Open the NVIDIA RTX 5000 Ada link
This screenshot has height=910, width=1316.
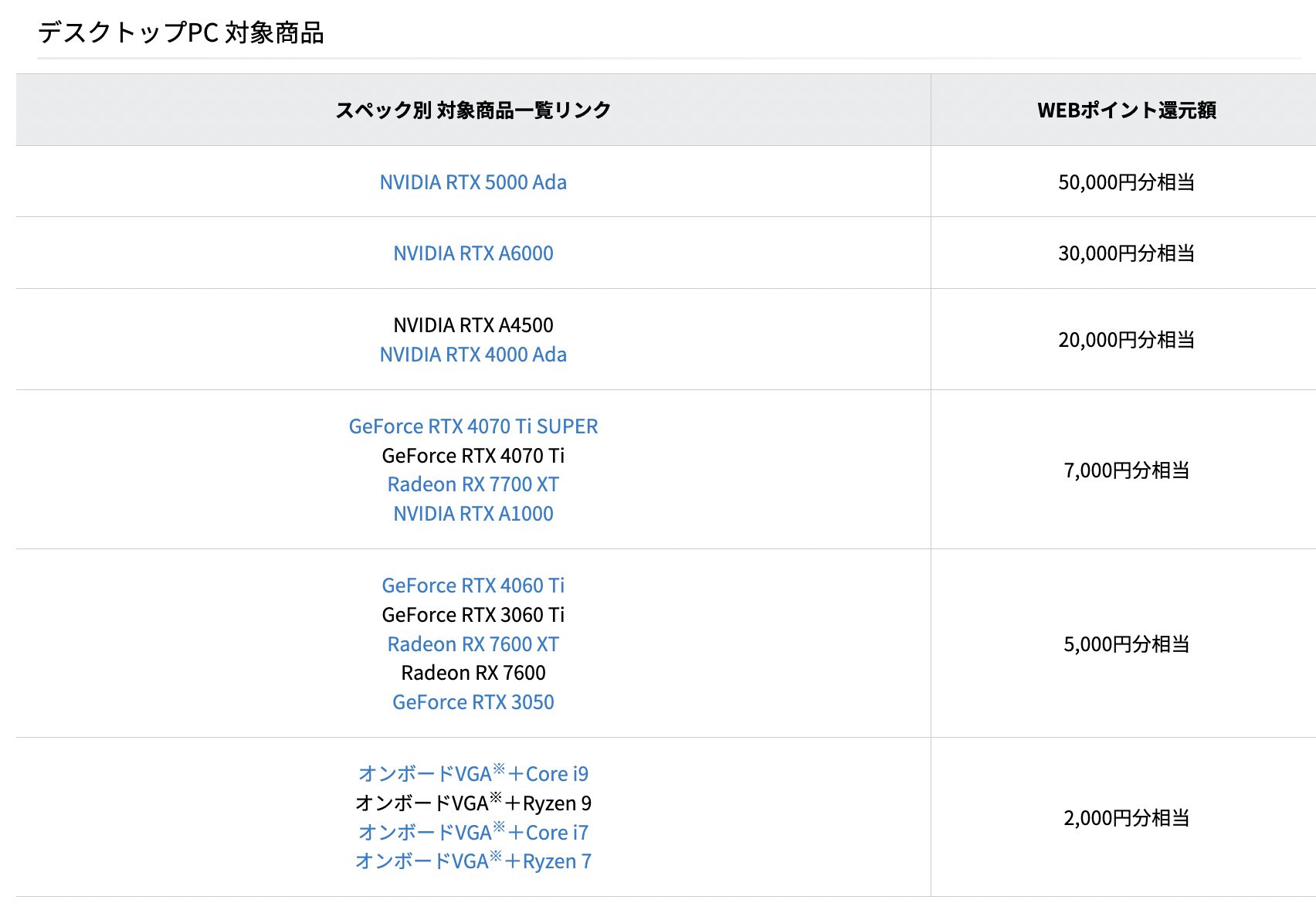tap(473, 182)
